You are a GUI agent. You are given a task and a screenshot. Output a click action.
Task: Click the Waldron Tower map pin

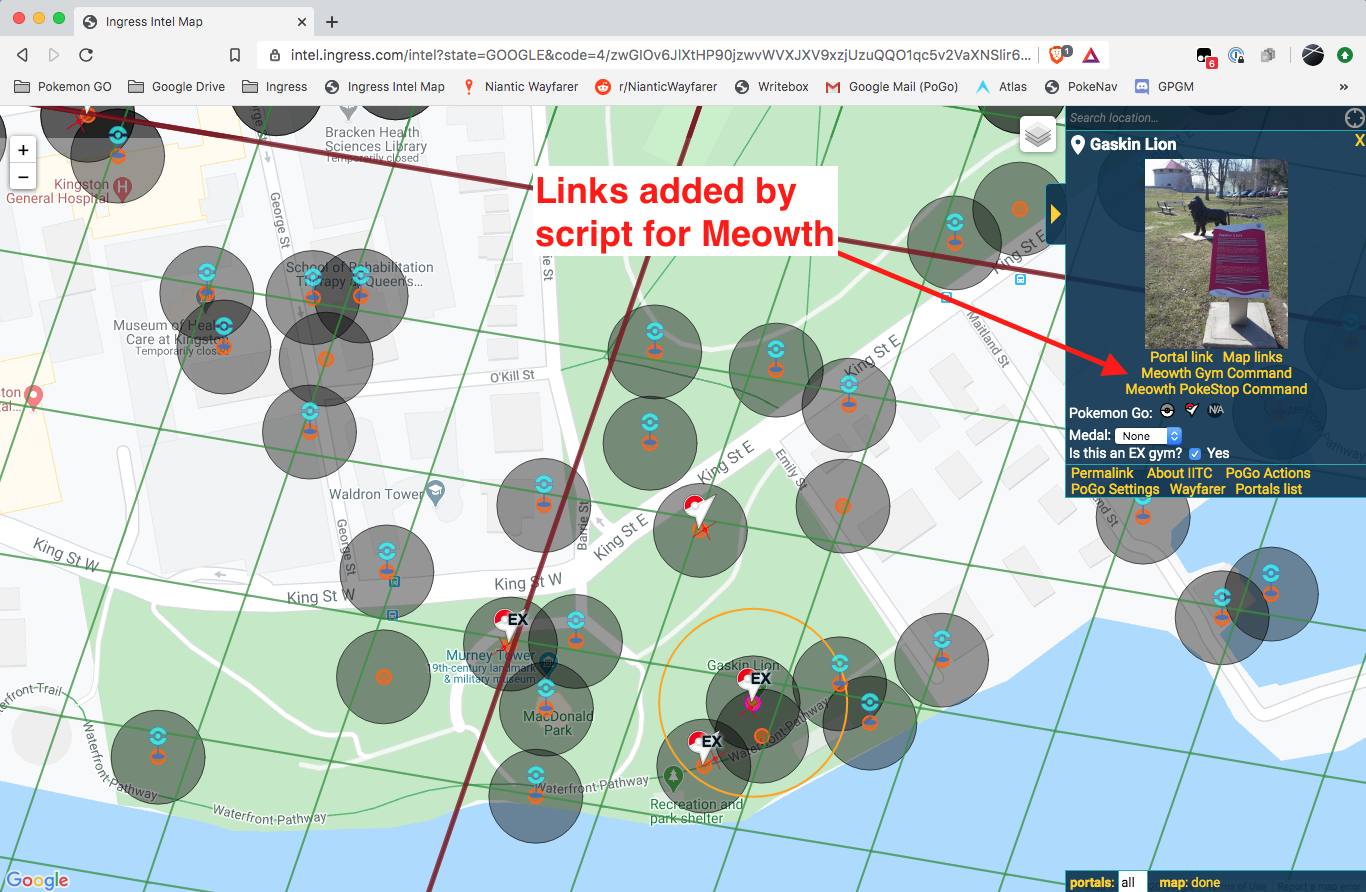[434, 492]
